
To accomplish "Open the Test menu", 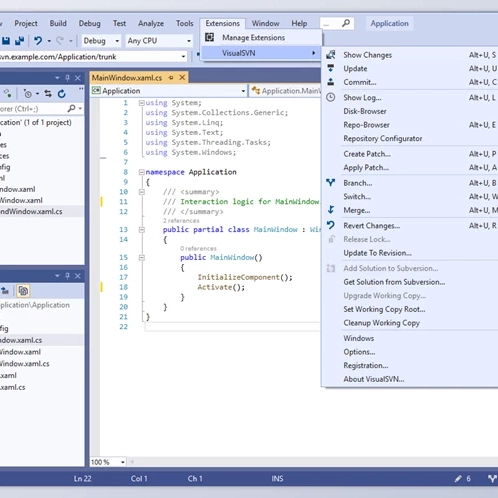I will pyautogui.click(x=119, y=23).
